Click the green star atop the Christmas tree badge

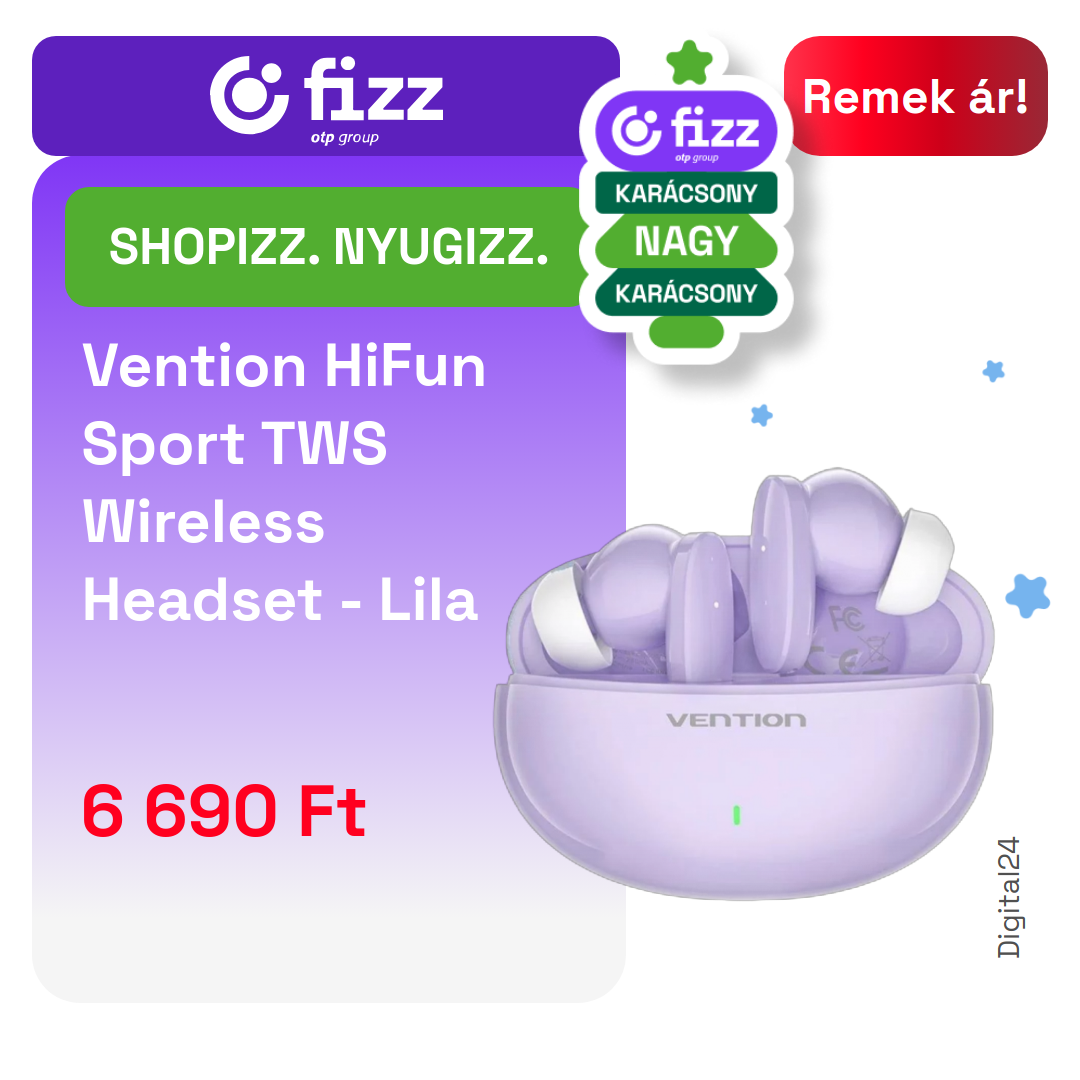tap(689, 63)
